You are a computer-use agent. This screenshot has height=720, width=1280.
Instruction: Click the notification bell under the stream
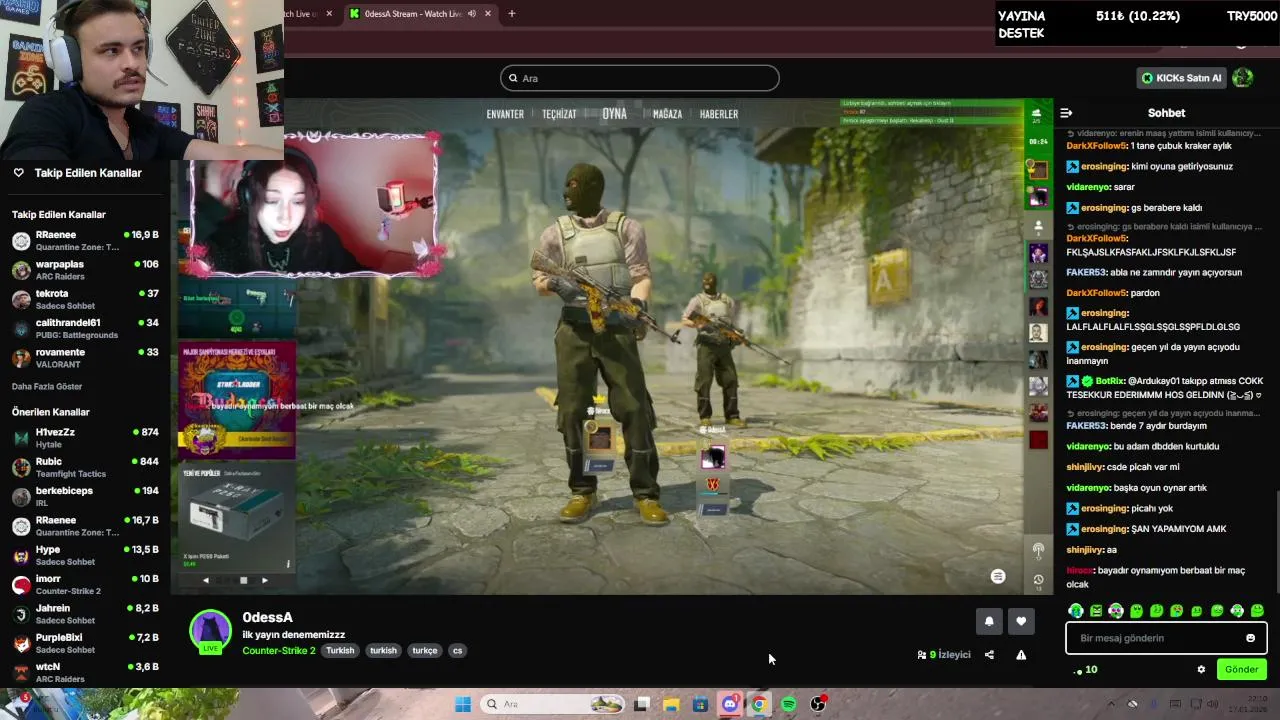tap(989, 621)
